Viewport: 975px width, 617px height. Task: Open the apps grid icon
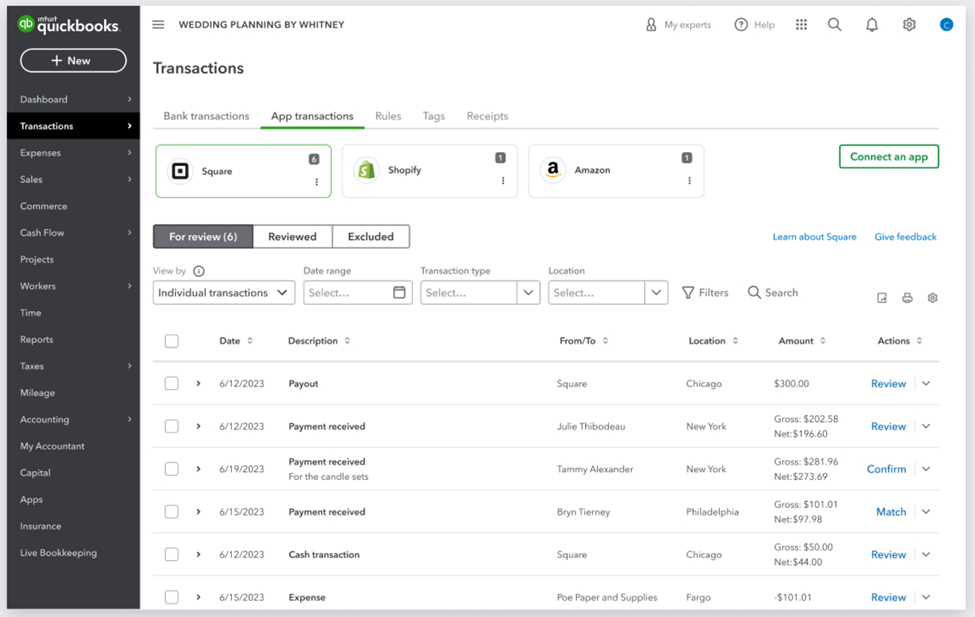[x=801, y=25]
